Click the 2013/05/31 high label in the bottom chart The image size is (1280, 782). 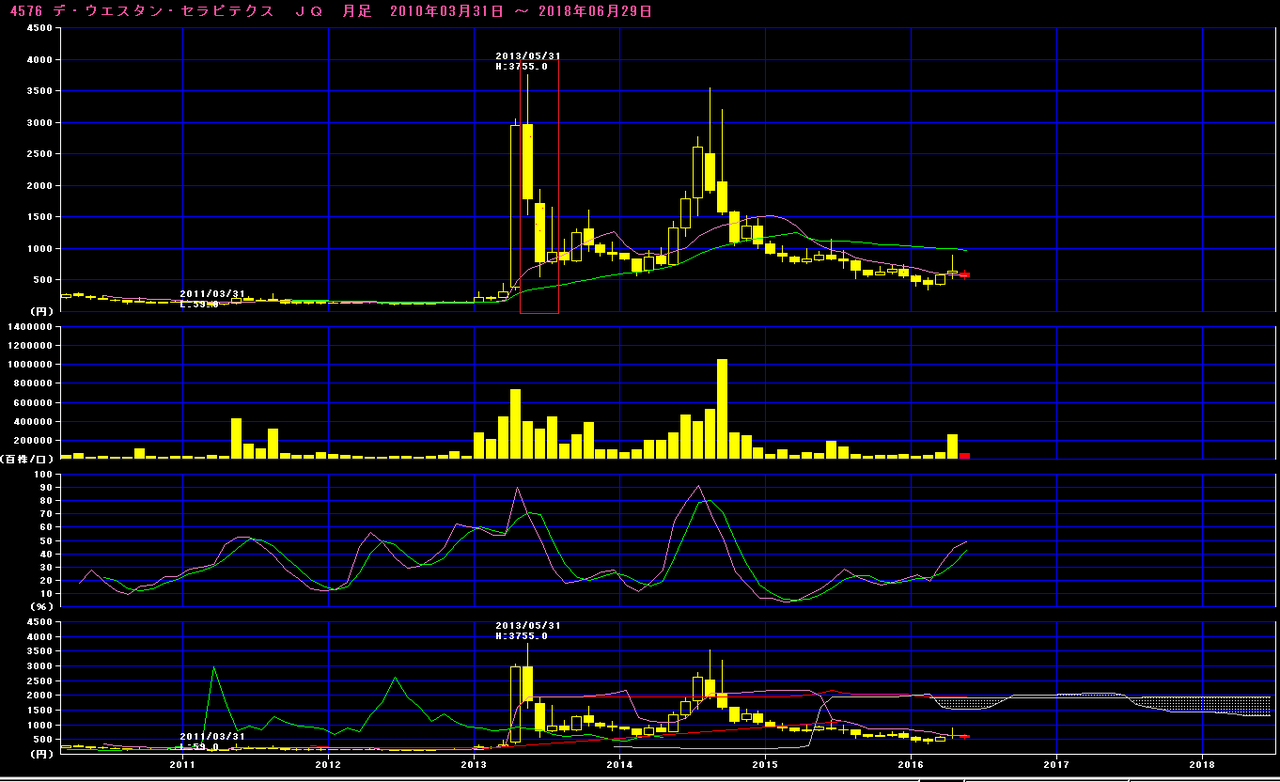click(528, 625)
